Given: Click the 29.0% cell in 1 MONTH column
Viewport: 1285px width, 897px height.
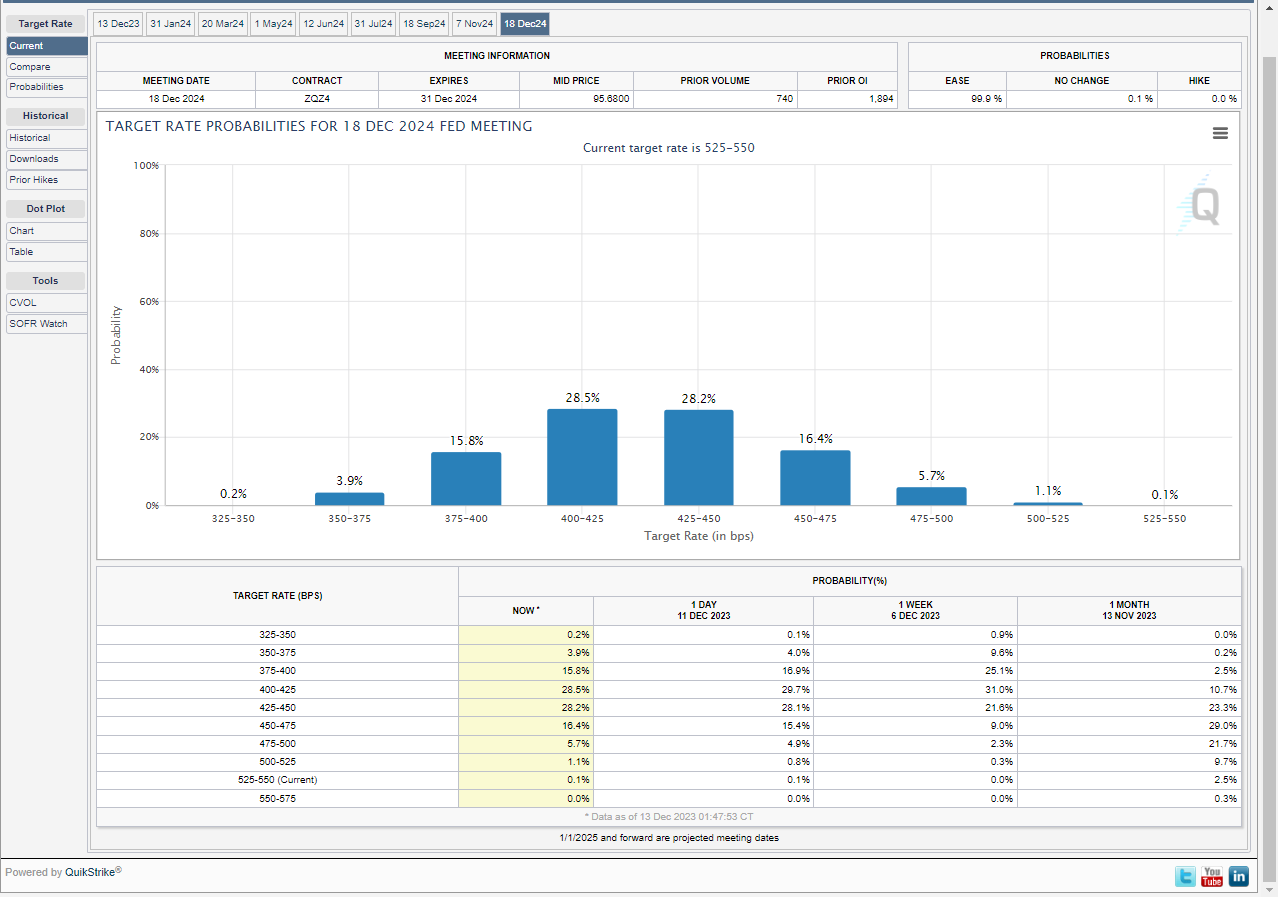Looking at the screenshot, I should (x=1129, y=725).
